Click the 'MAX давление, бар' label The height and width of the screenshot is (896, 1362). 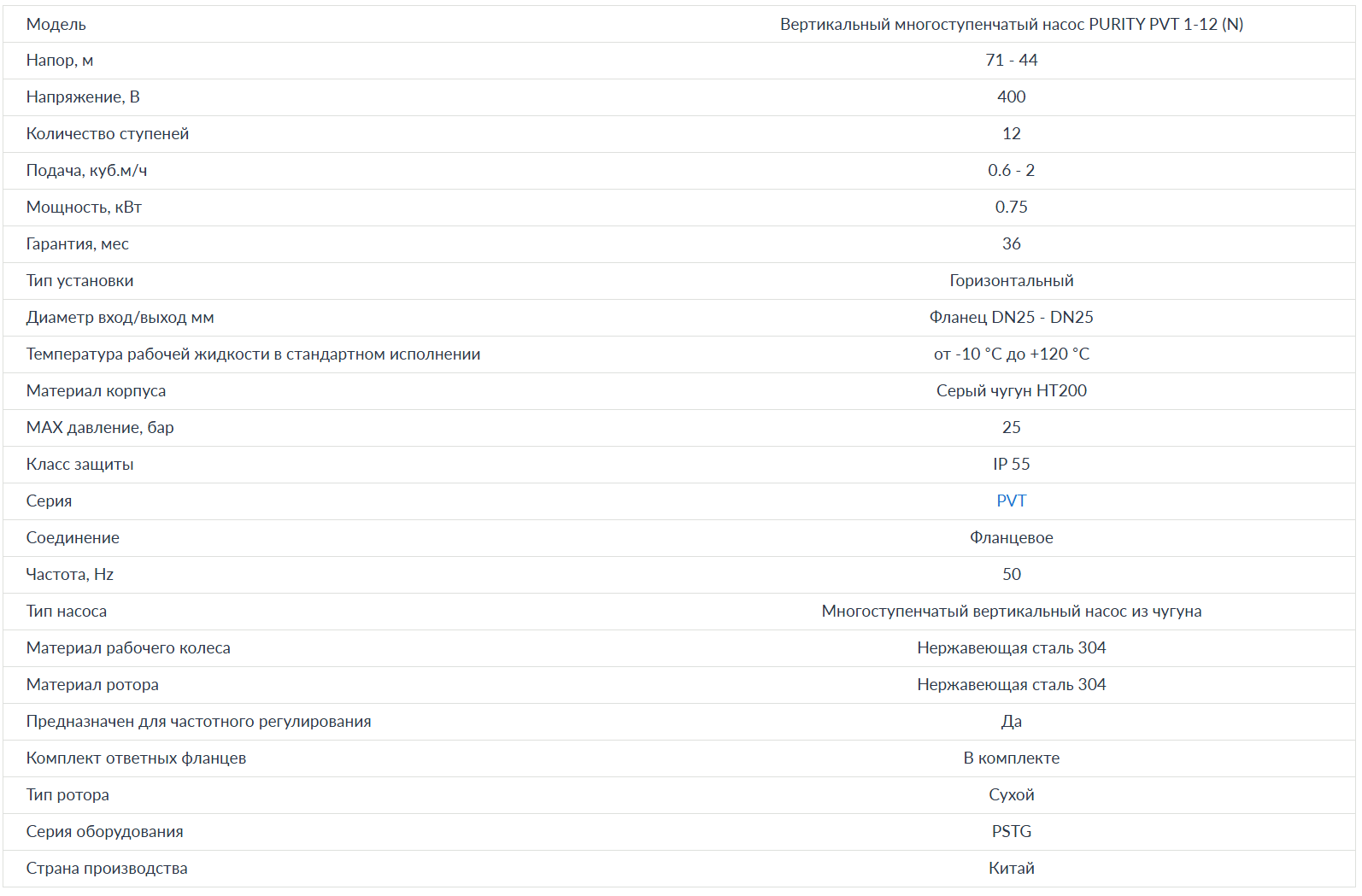pos(100,428)
